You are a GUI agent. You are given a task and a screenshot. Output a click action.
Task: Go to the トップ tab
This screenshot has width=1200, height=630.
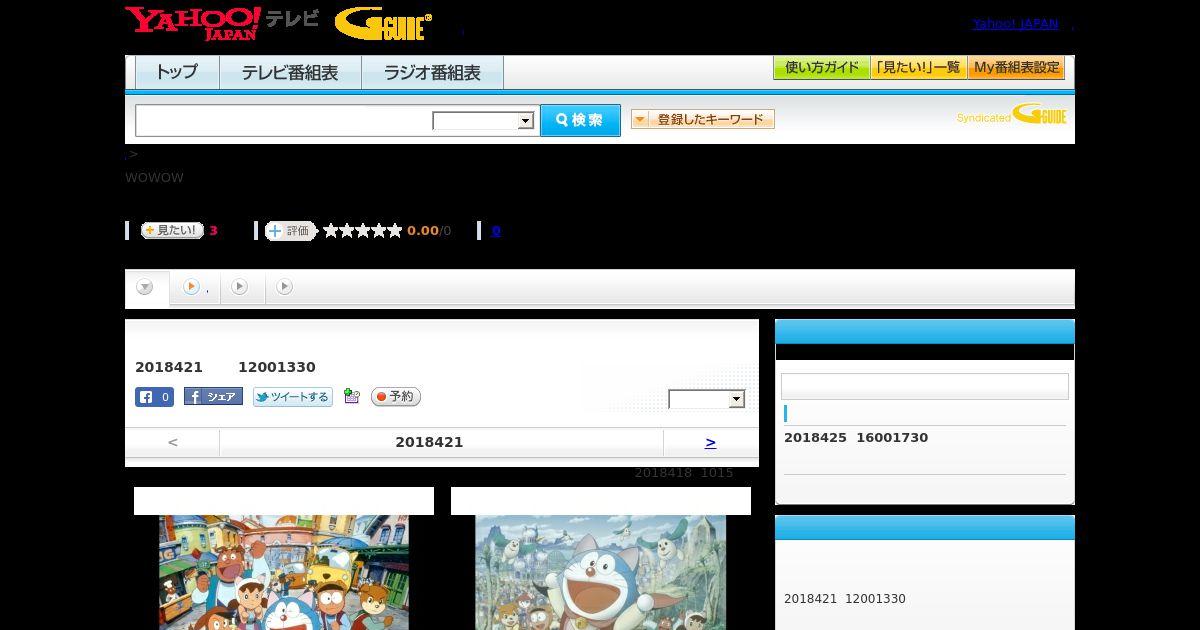[x=177, y=73]
